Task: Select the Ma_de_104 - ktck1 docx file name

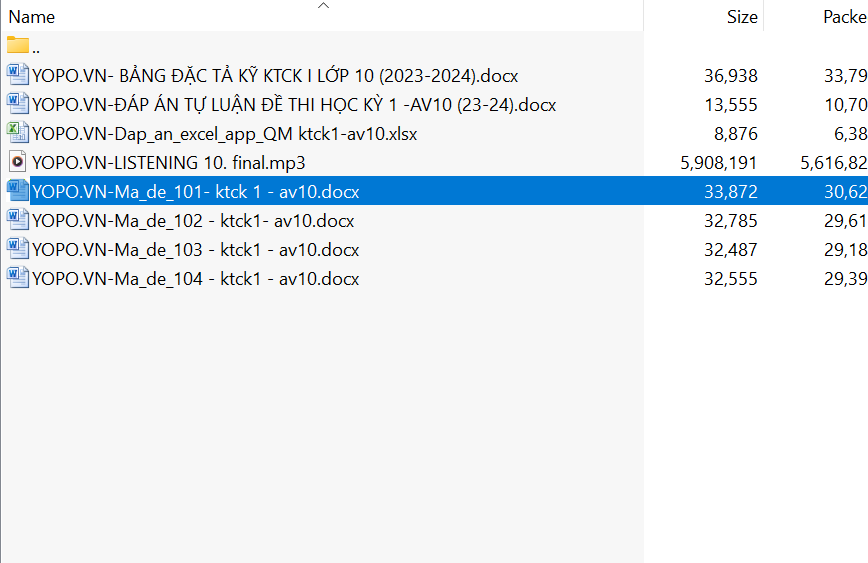Action: coord(196,278)
